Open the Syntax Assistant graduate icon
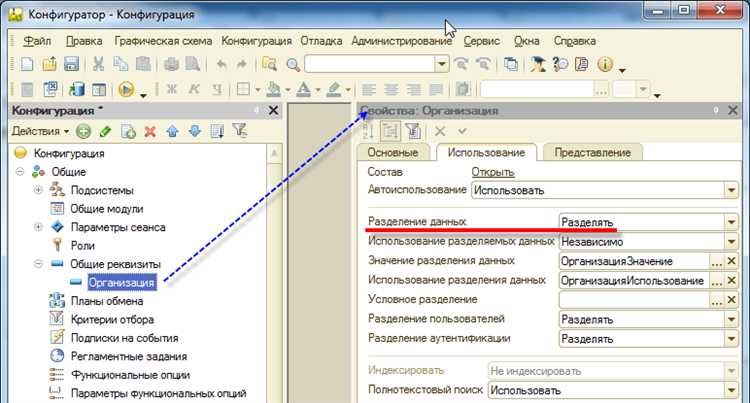Image resolution: width=750 pixels, height=403 pixels. coord(538,64)
